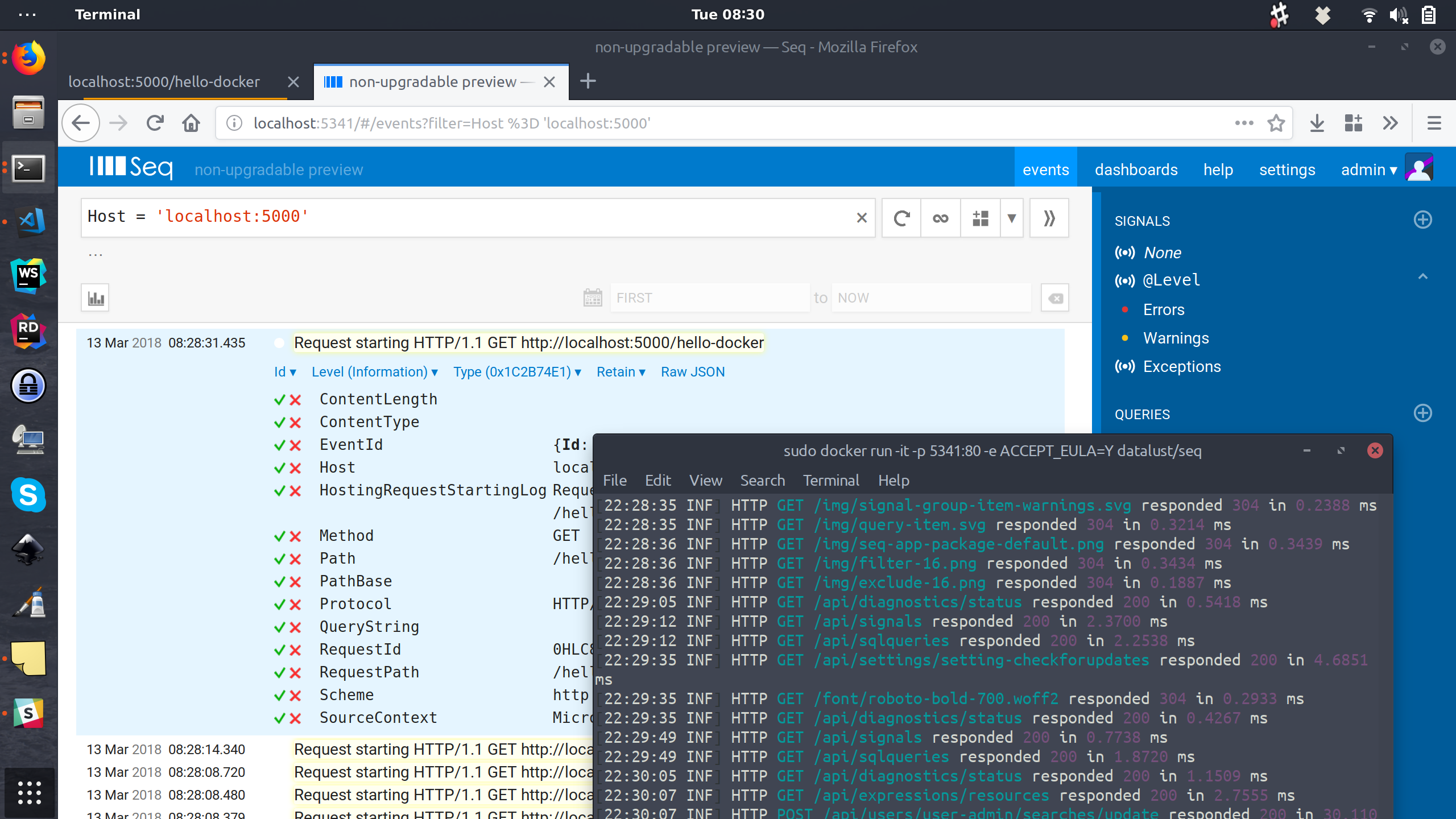Include ContentLength with green check
The height and width of the screenshot is (819, 1456).
tap(279, 400)
